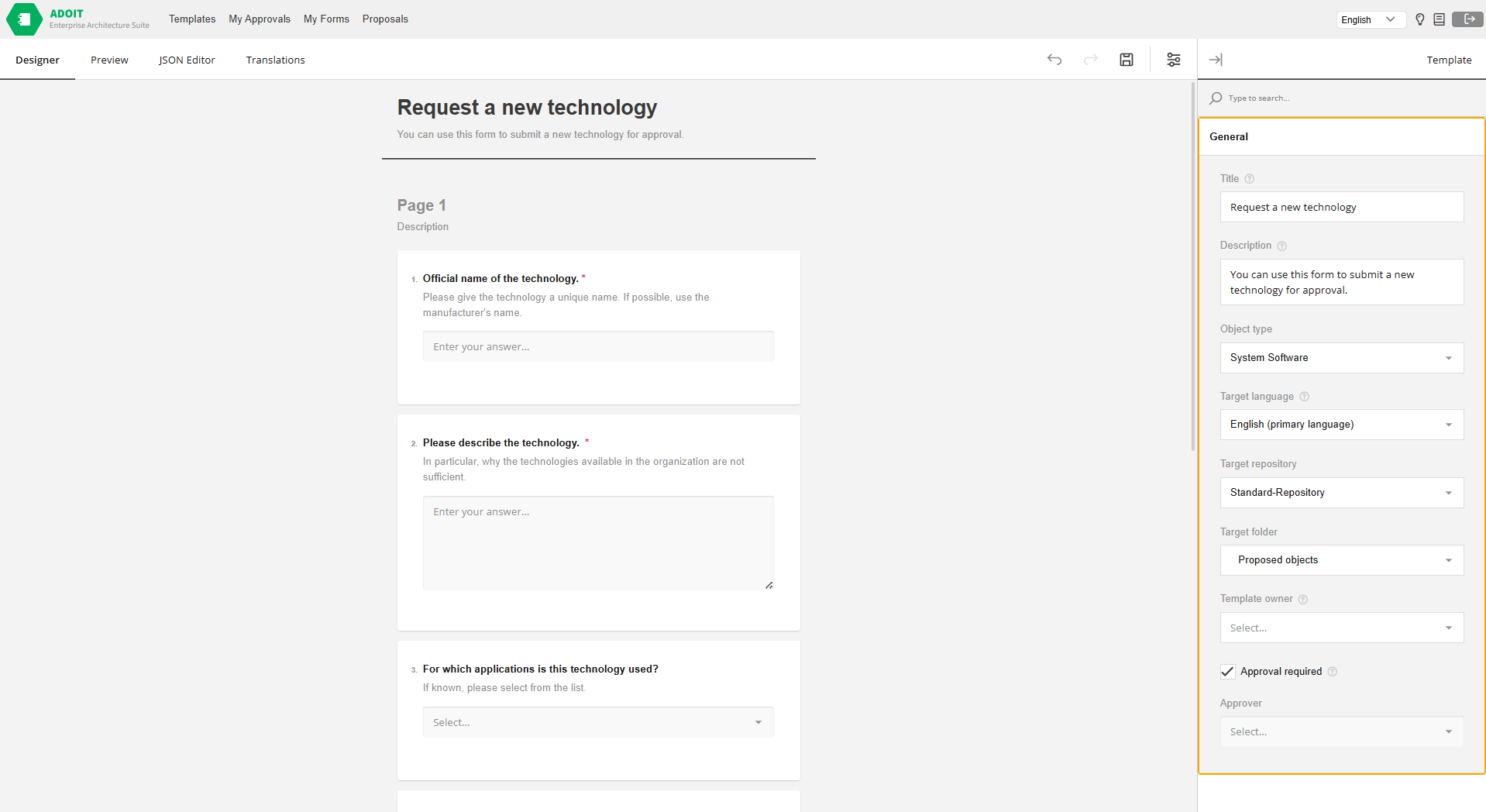This screenshot has height=812, width=1486.
Task: Click the save (floppy disk) icon
Action: pos(1127,60)
